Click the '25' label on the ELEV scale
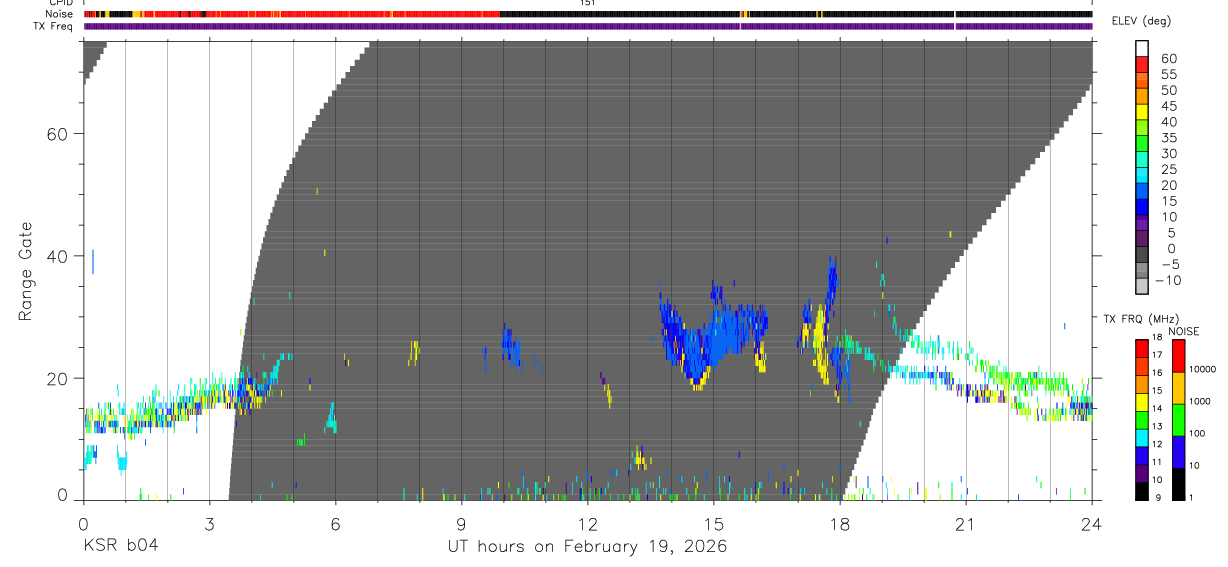 (x=1168, y=169)
